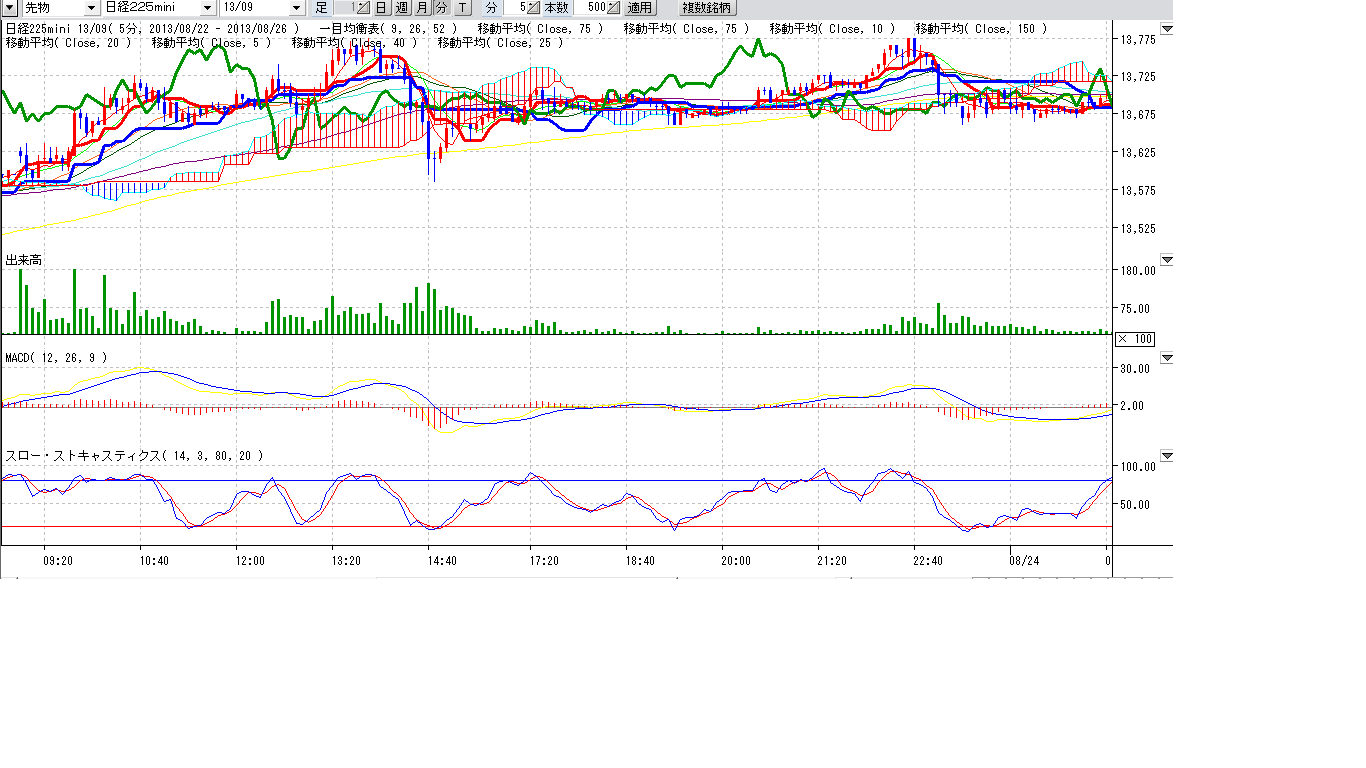
Task: Select the minute (分) interval button
Action: tap(441, 7)
